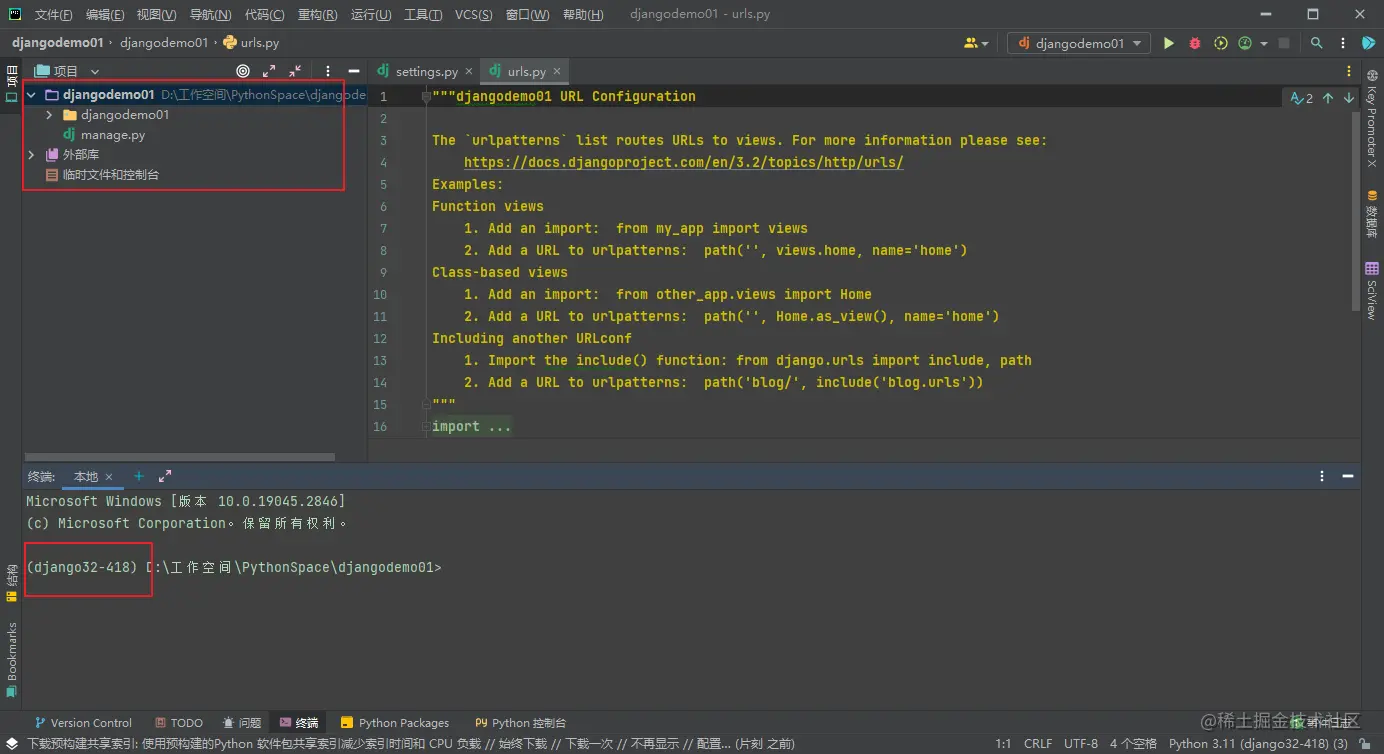This screenshot has width=1384, height=754.
Task: Launch the profiler gauge icon
Action: (1245, 43)
